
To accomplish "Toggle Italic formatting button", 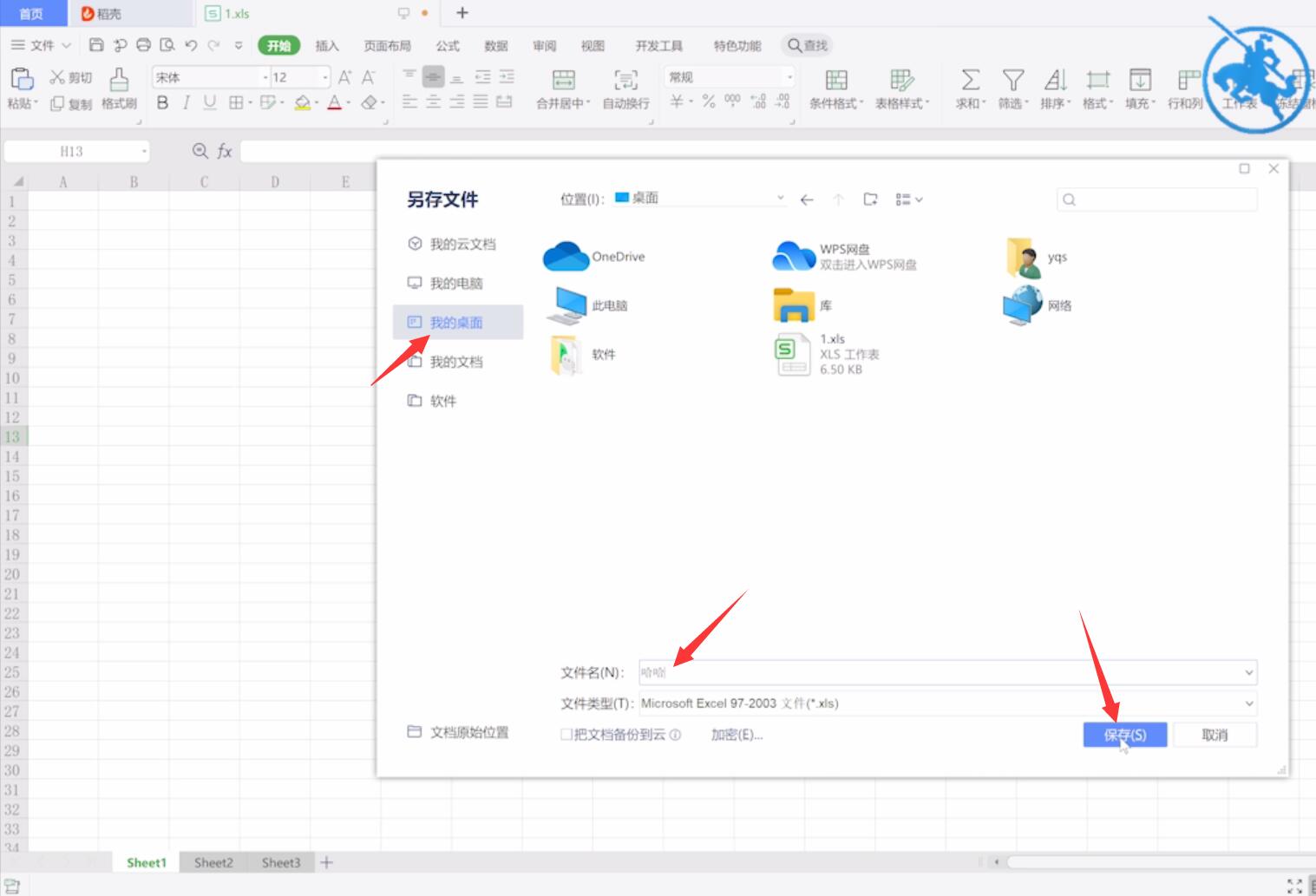I will coord(186,102).
